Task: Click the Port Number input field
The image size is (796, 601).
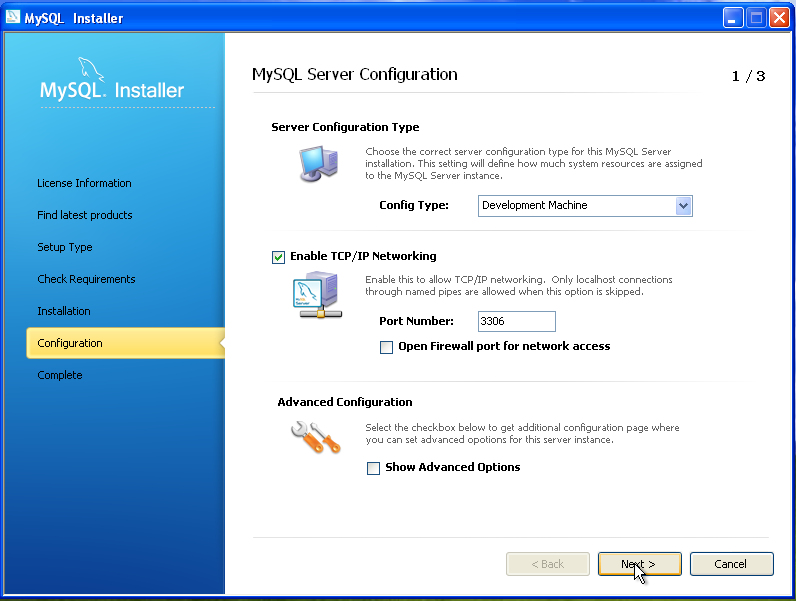Action: click(x=516, y=321)
